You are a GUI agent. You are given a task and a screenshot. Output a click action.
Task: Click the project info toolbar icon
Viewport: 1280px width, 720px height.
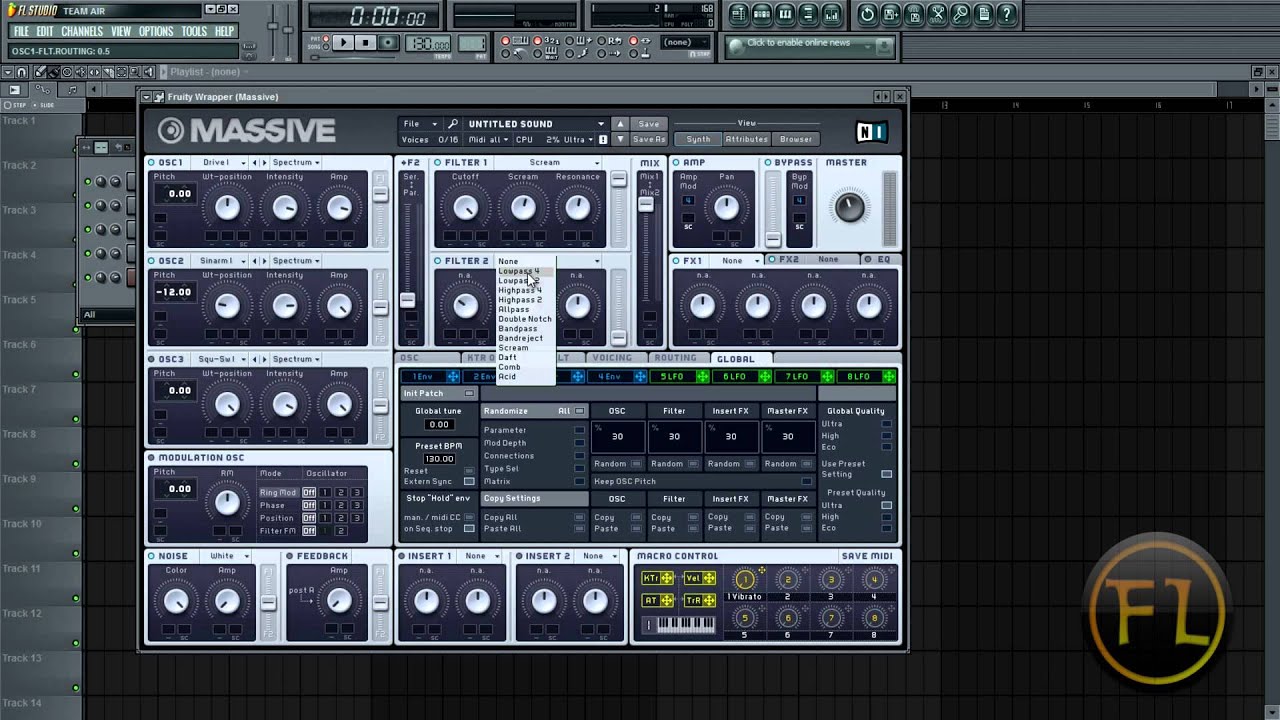983,14
